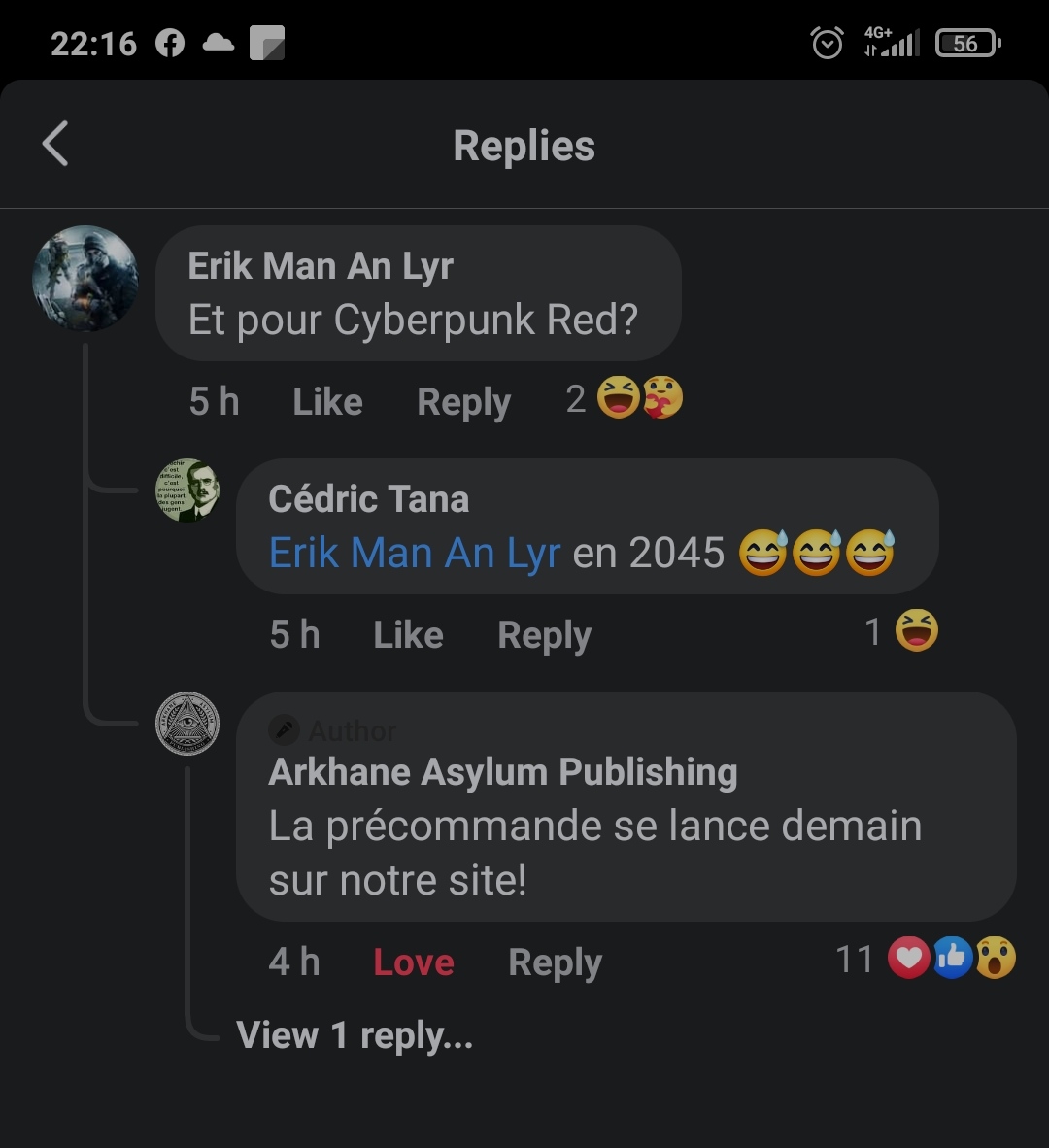
Task: Tap the alarm clock status icon
Action: click(828, 43)
